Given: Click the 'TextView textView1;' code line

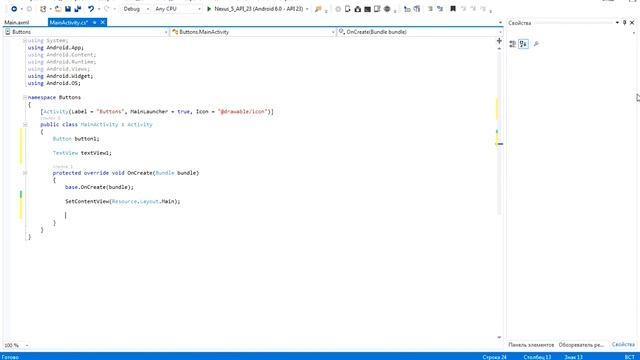Looking at the screenshot, I should (x=82, y=153).
